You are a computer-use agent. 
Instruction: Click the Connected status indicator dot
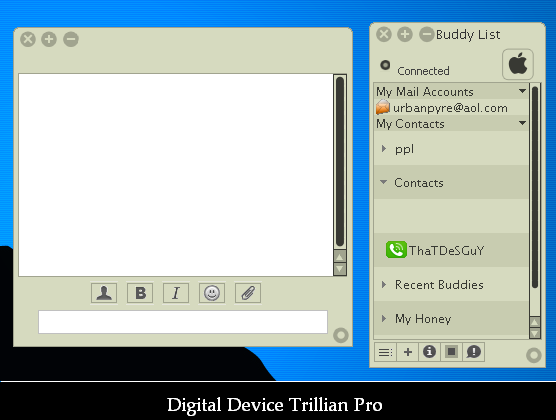(x=385, y=65)
